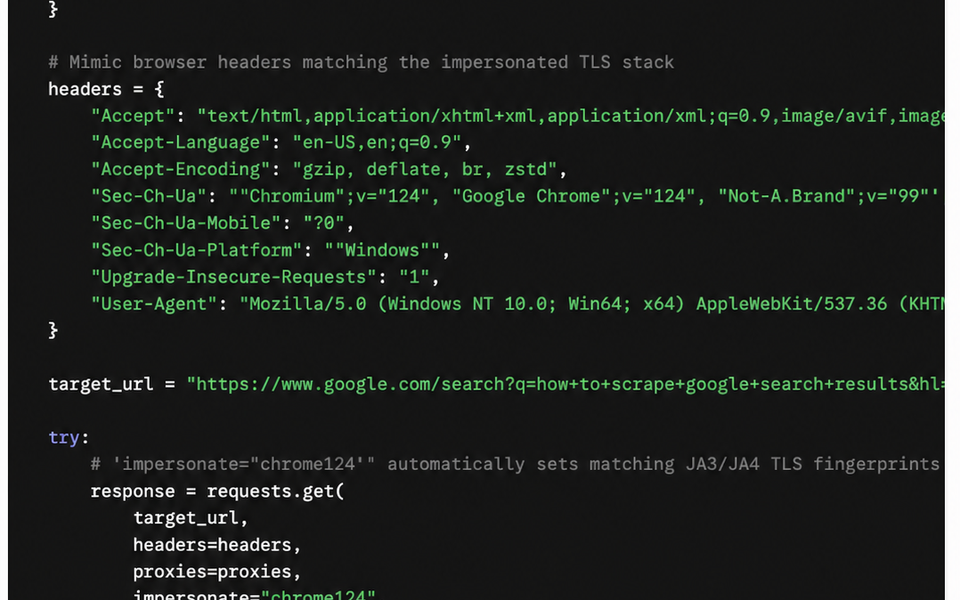Click the 'headers = {' line
The height and width of the screenshot is (600, 960).
[106, 89]
